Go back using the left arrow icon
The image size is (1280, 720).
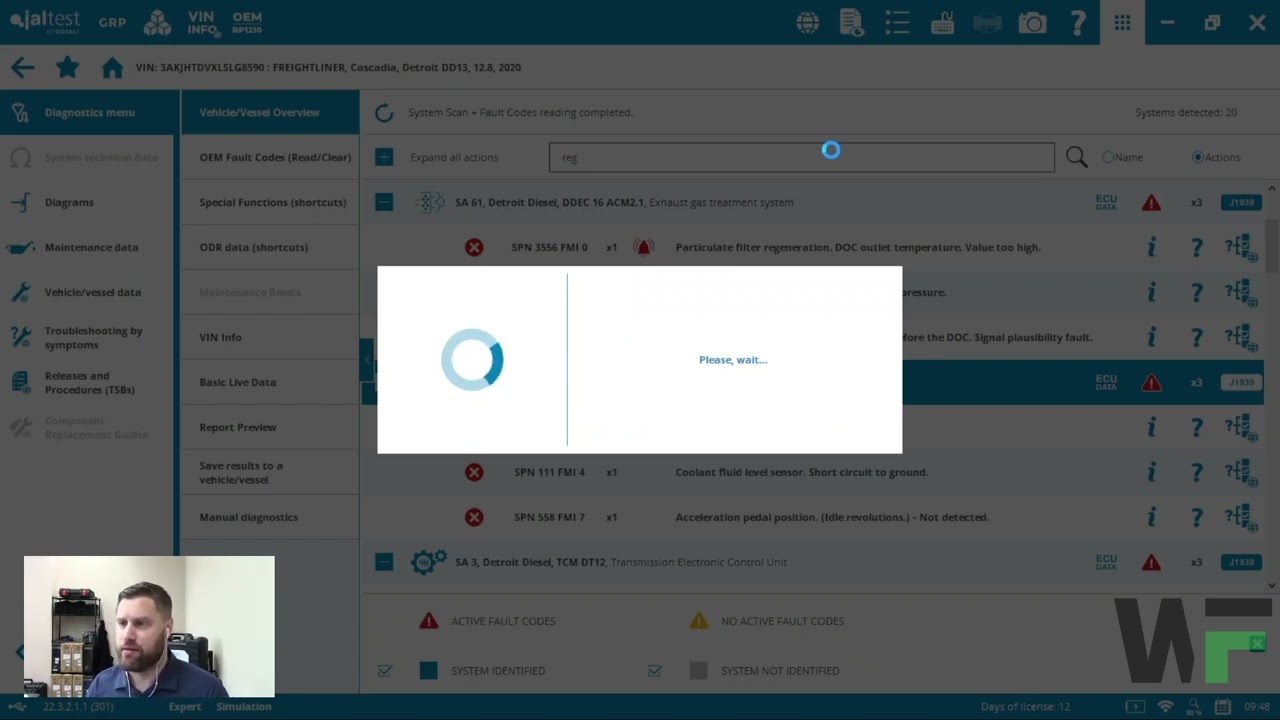click(x=22, y=67)
